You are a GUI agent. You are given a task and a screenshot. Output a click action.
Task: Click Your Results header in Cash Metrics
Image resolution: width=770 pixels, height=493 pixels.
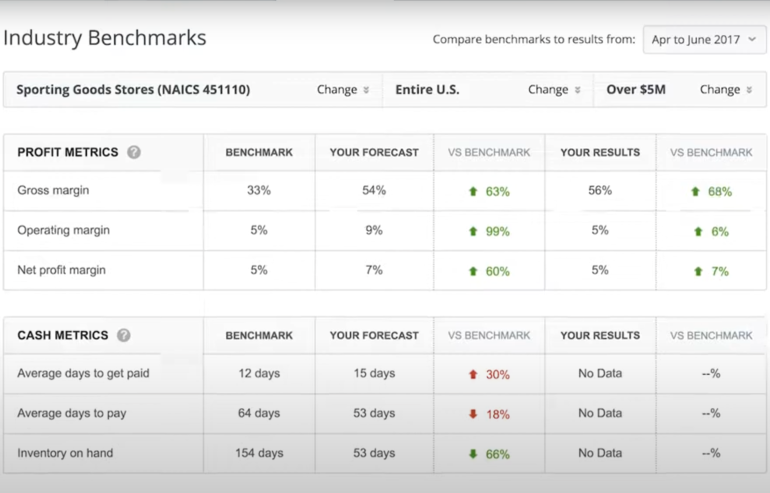click(600, 336)
